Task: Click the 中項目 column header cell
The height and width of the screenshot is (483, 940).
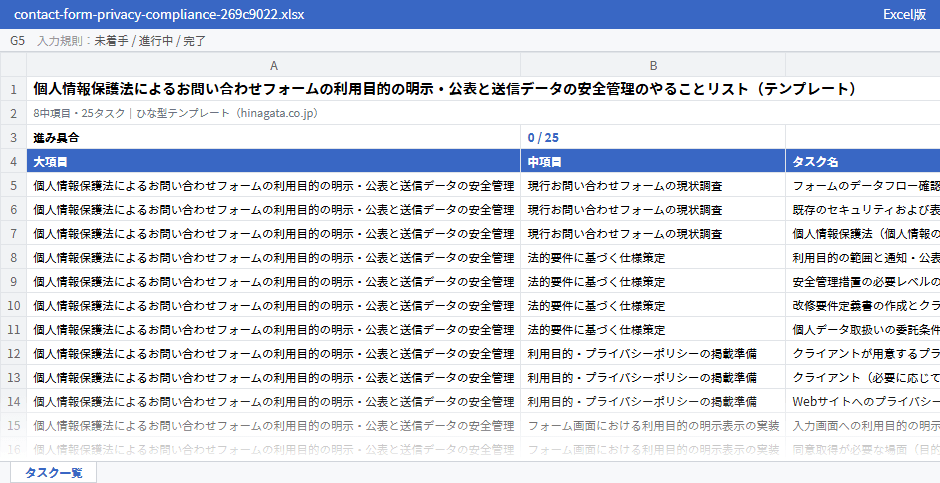Action: tap(653, 161)
